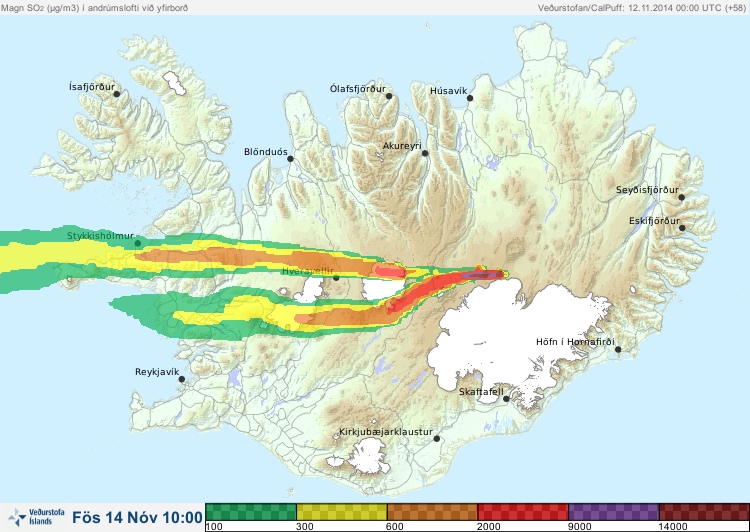Viewport: 750px width, 532px height.
Task: Click the Stykkishólmur location dot
Action: point(138,244)
